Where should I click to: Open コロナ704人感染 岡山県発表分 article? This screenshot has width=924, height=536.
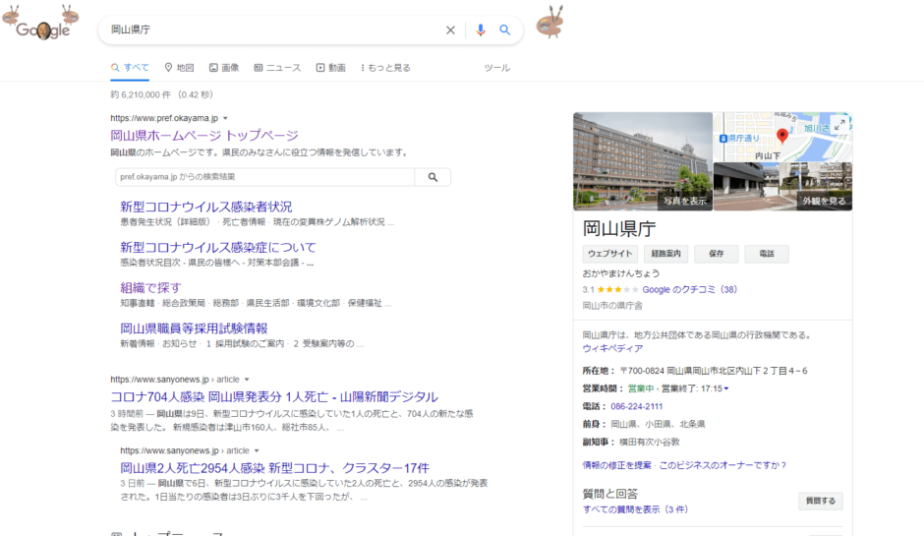tap(274, 397)
